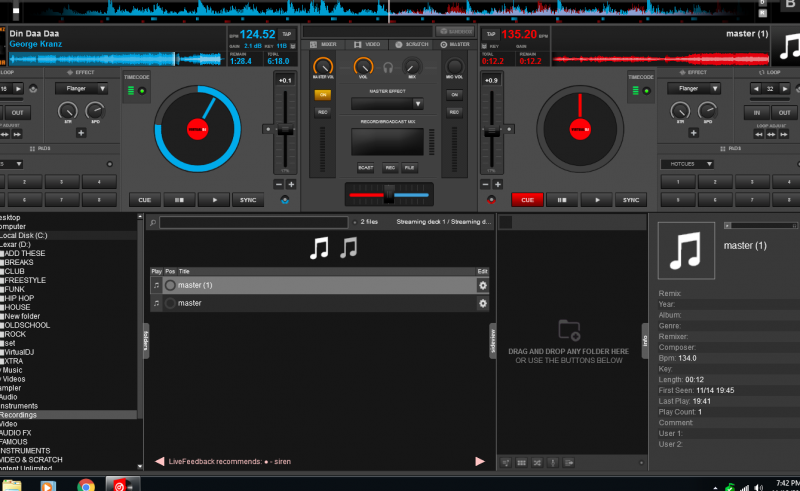Switch to the MIXER tab
The width and height of the screenshot is (800, 491).
click(x=323, y=44)
